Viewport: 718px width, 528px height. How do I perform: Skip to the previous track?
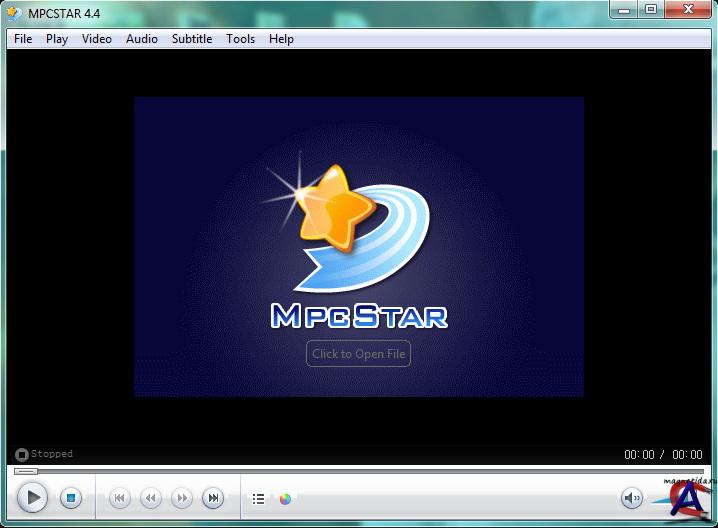120,497
